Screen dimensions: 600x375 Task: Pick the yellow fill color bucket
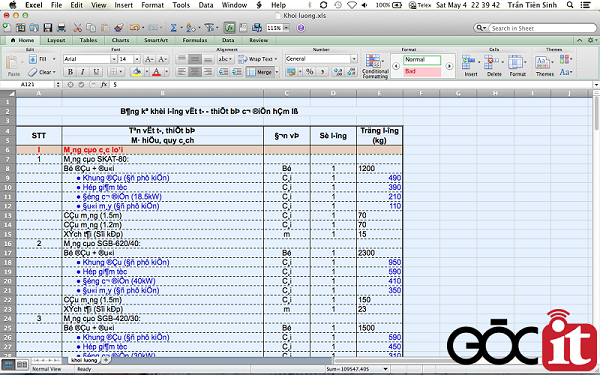136,72
